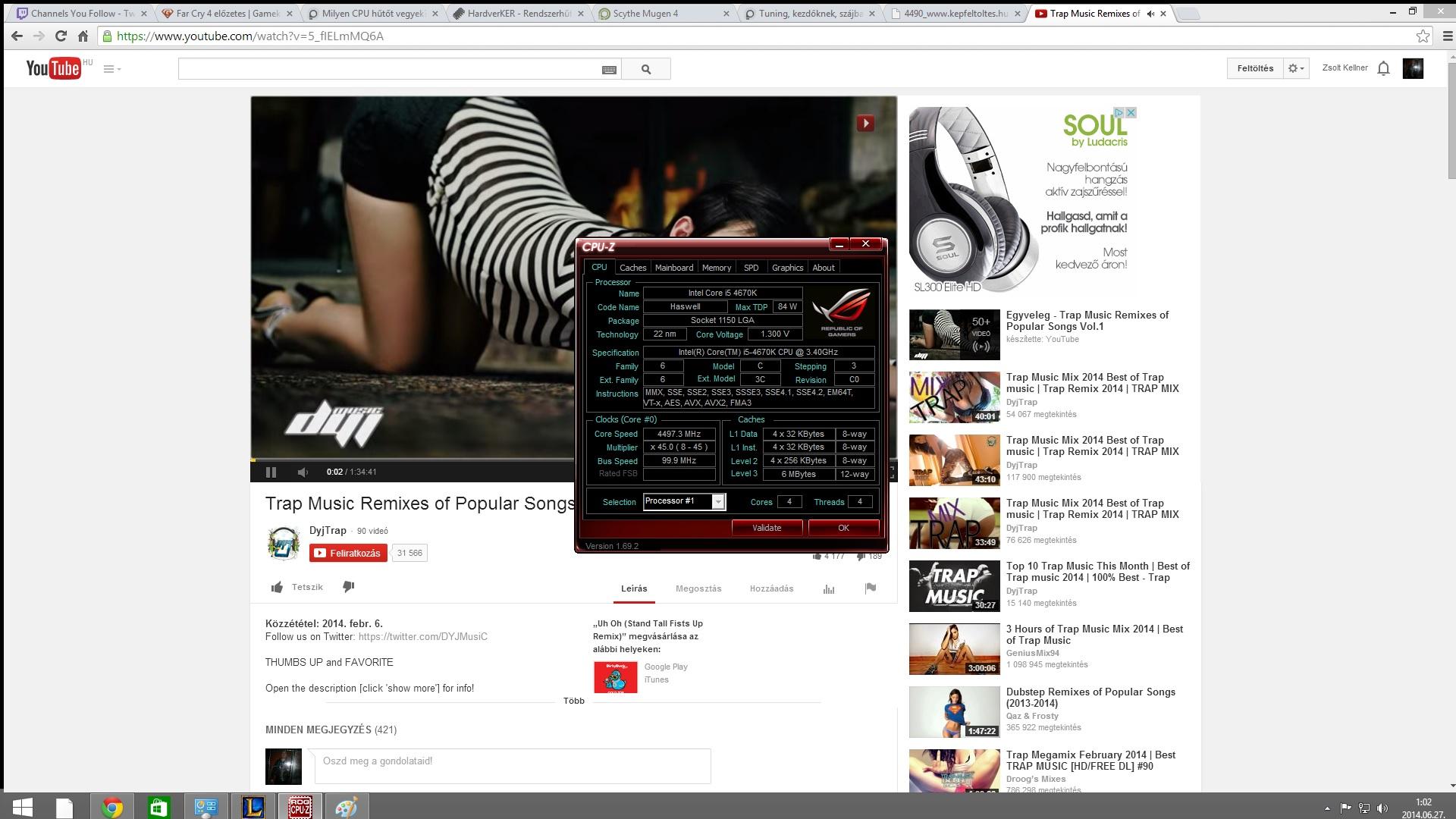
Task: Close the SOUL by Ludacris ad
Action: (1131, 112)
